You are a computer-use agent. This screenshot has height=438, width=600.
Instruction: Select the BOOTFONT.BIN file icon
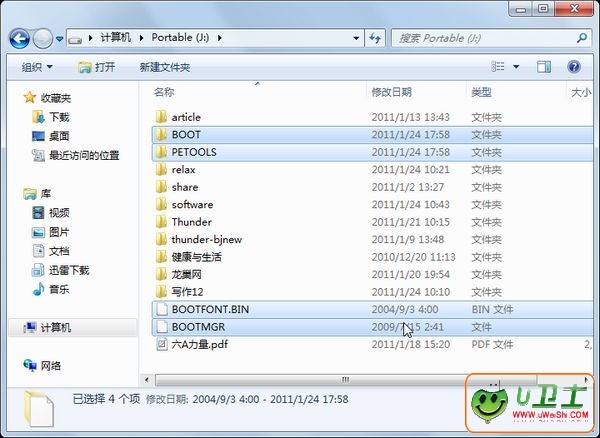[162, 309]
